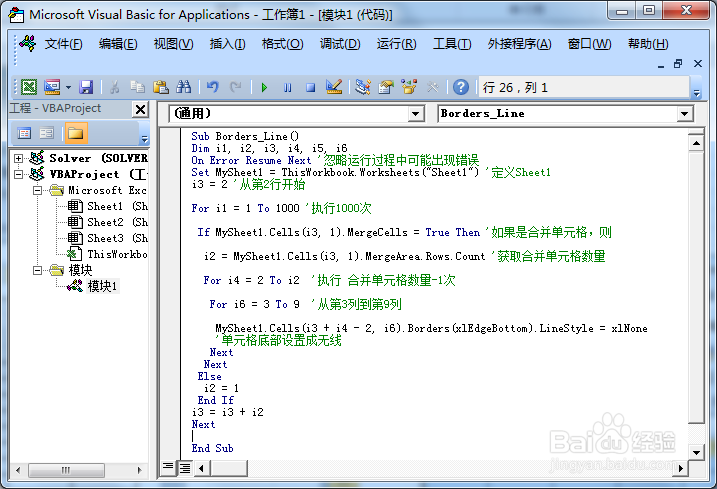Open the 窗口(W) menu

click(x=589, y=44)
